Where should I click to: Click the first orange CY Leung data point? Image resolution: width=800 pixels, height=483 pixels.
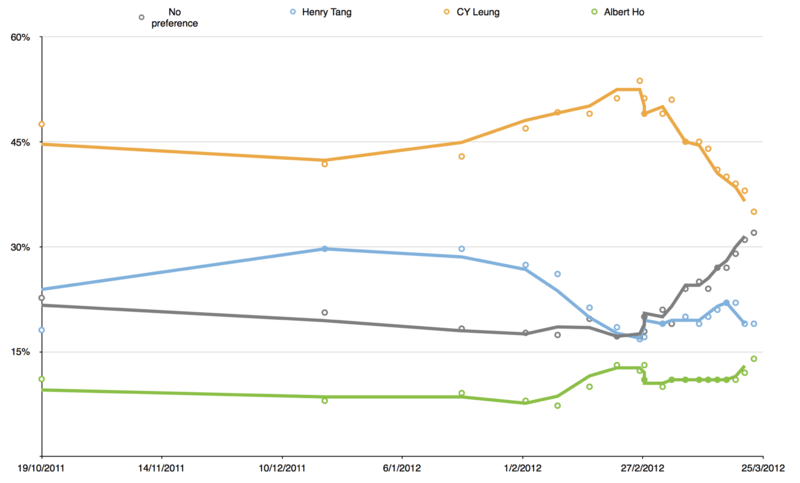(41, 124)
